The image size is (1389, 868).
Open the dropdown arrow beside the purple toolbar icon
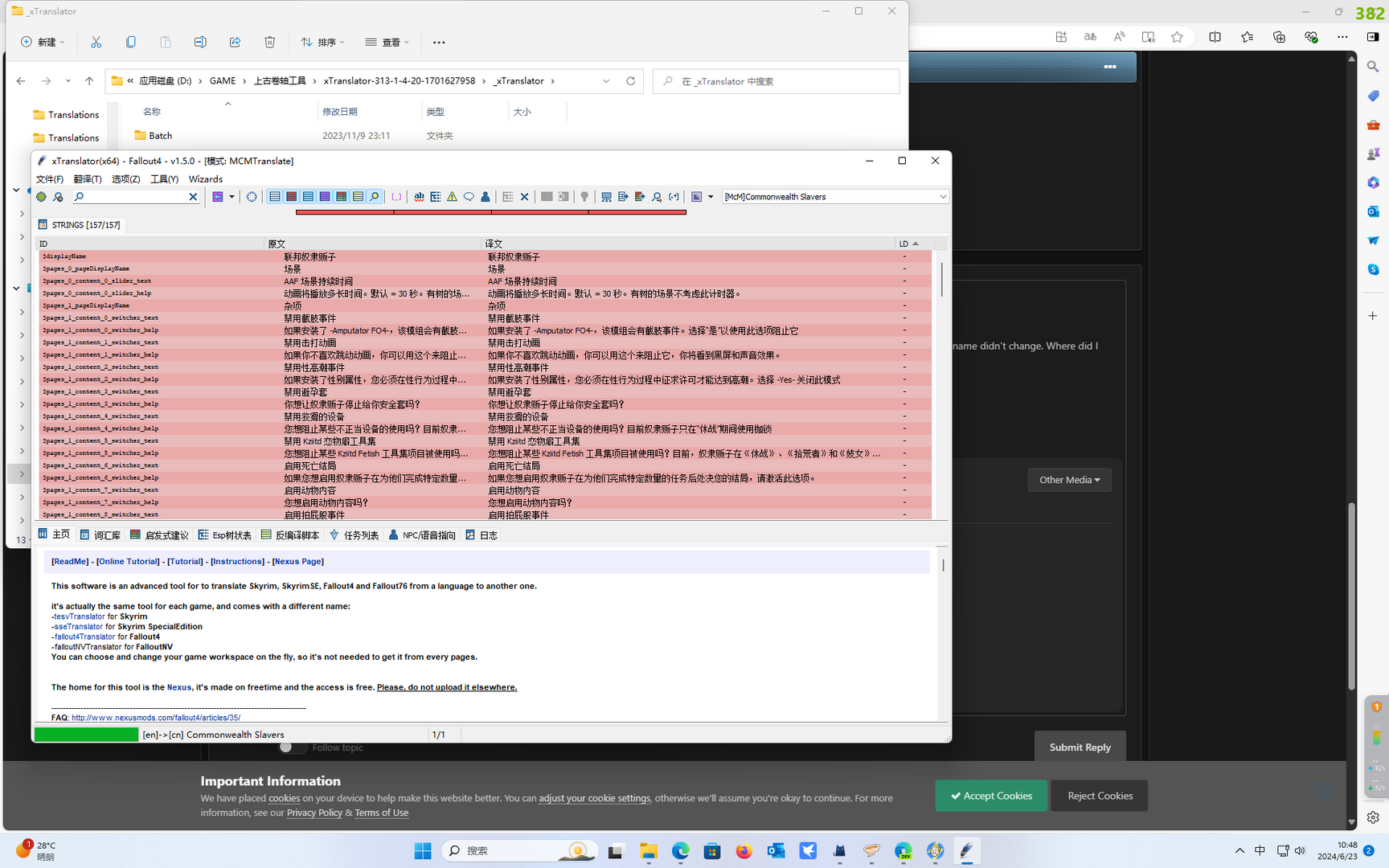click(x=231, y=197)
